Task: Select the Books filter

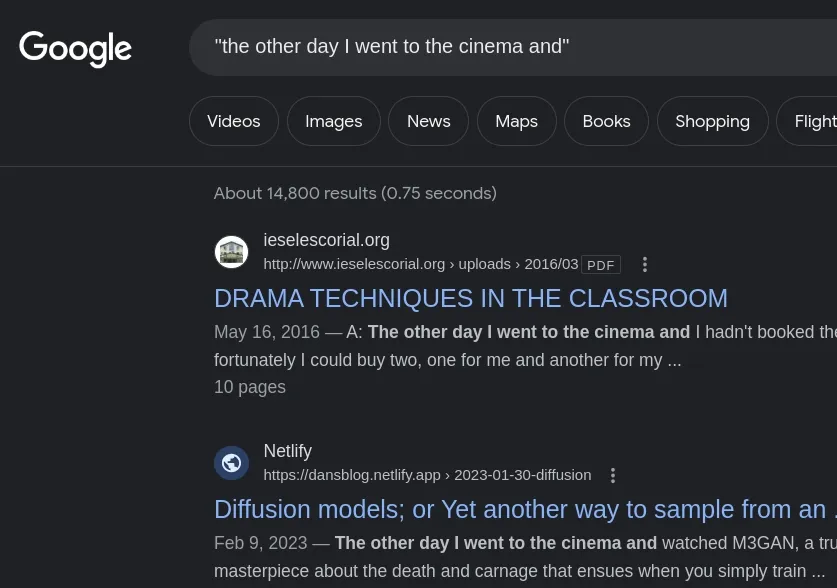Action: click(606, 121)
